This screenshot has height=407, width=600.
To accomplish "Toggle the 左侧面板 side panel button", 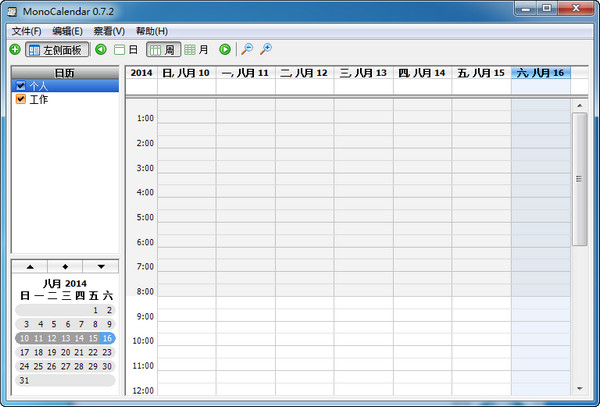I will 57,50.
